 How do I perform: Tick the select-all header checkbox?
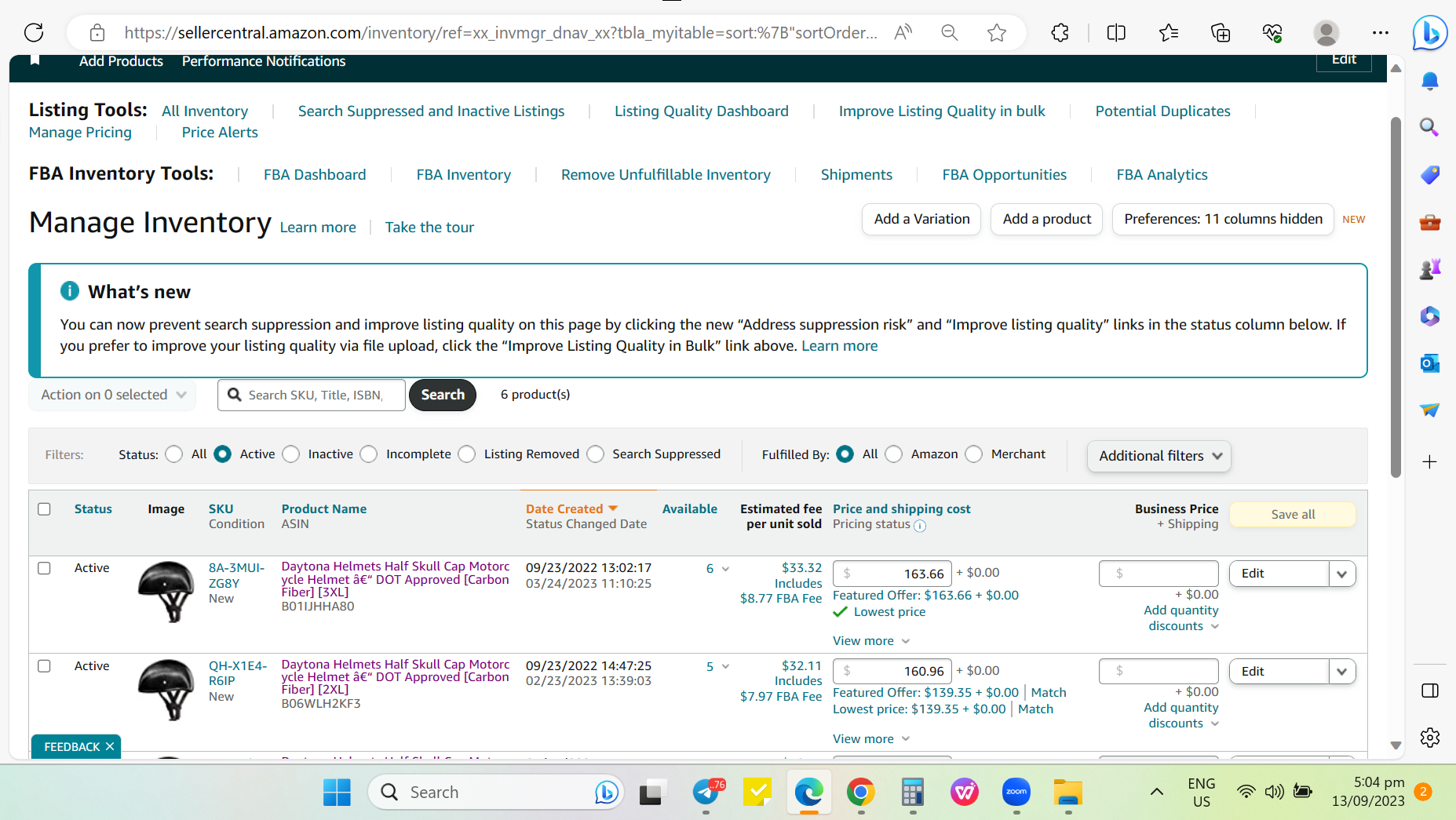(44, 509)
